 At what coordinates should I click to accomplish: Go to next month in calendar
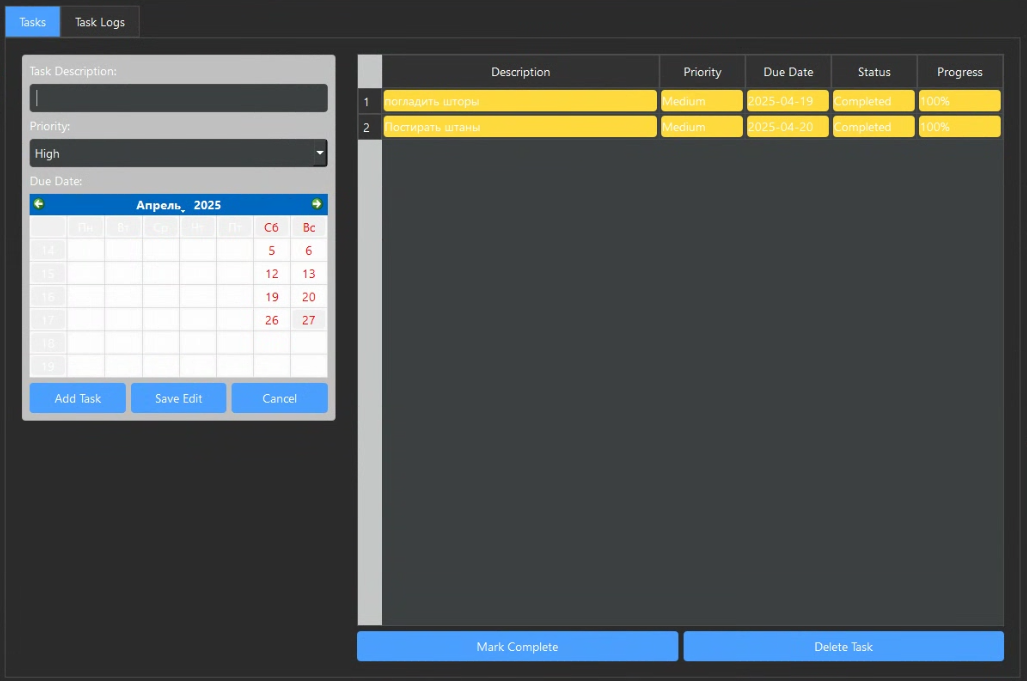(x=316, y=204)
